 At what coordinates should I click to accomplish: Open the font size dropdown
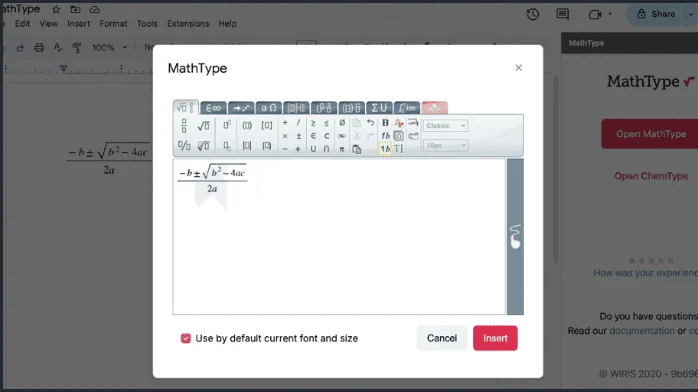click(x=445, y=145)
